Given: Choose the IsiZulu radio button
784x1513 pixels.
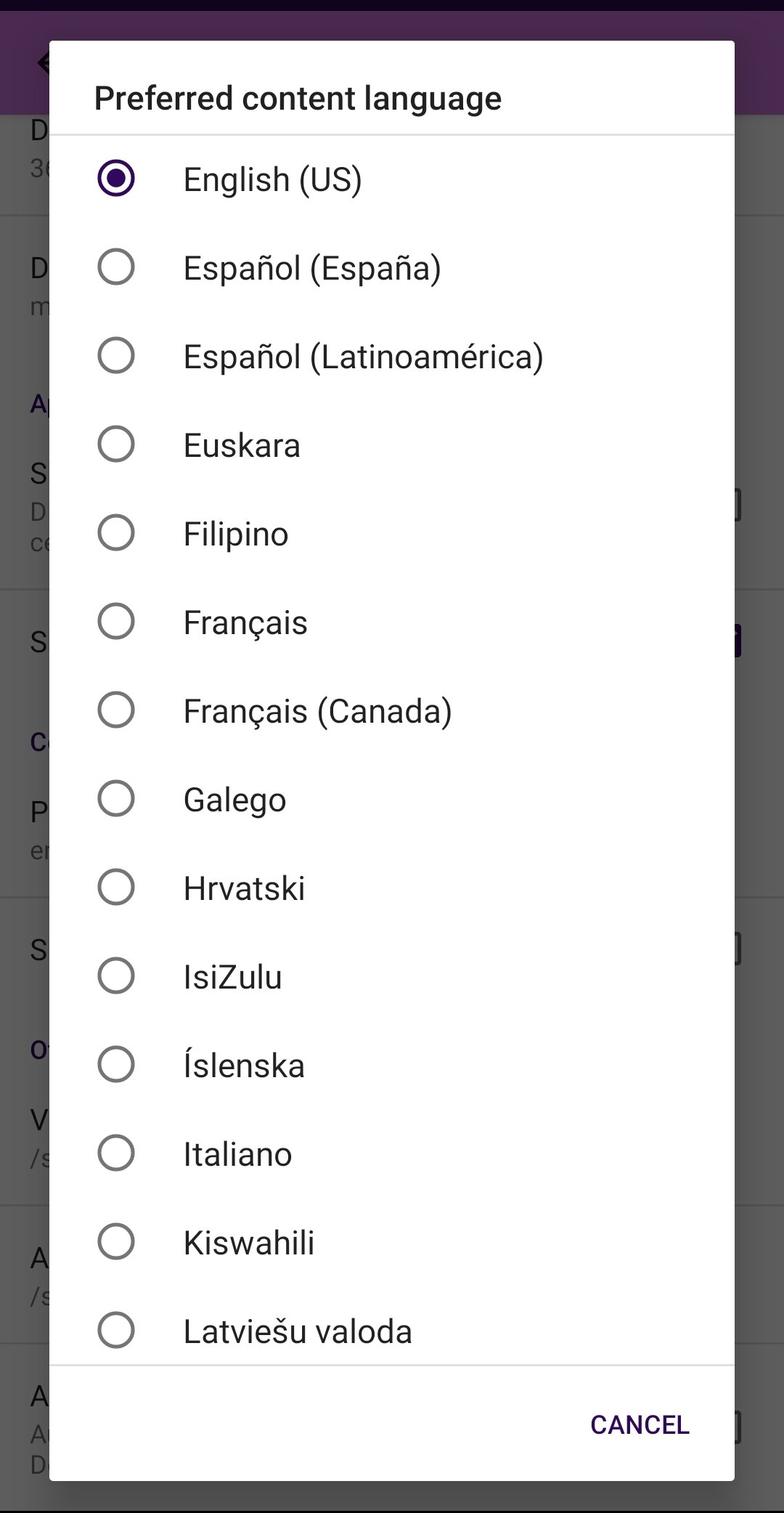Looking at the screenshot, I should [116, 976].
